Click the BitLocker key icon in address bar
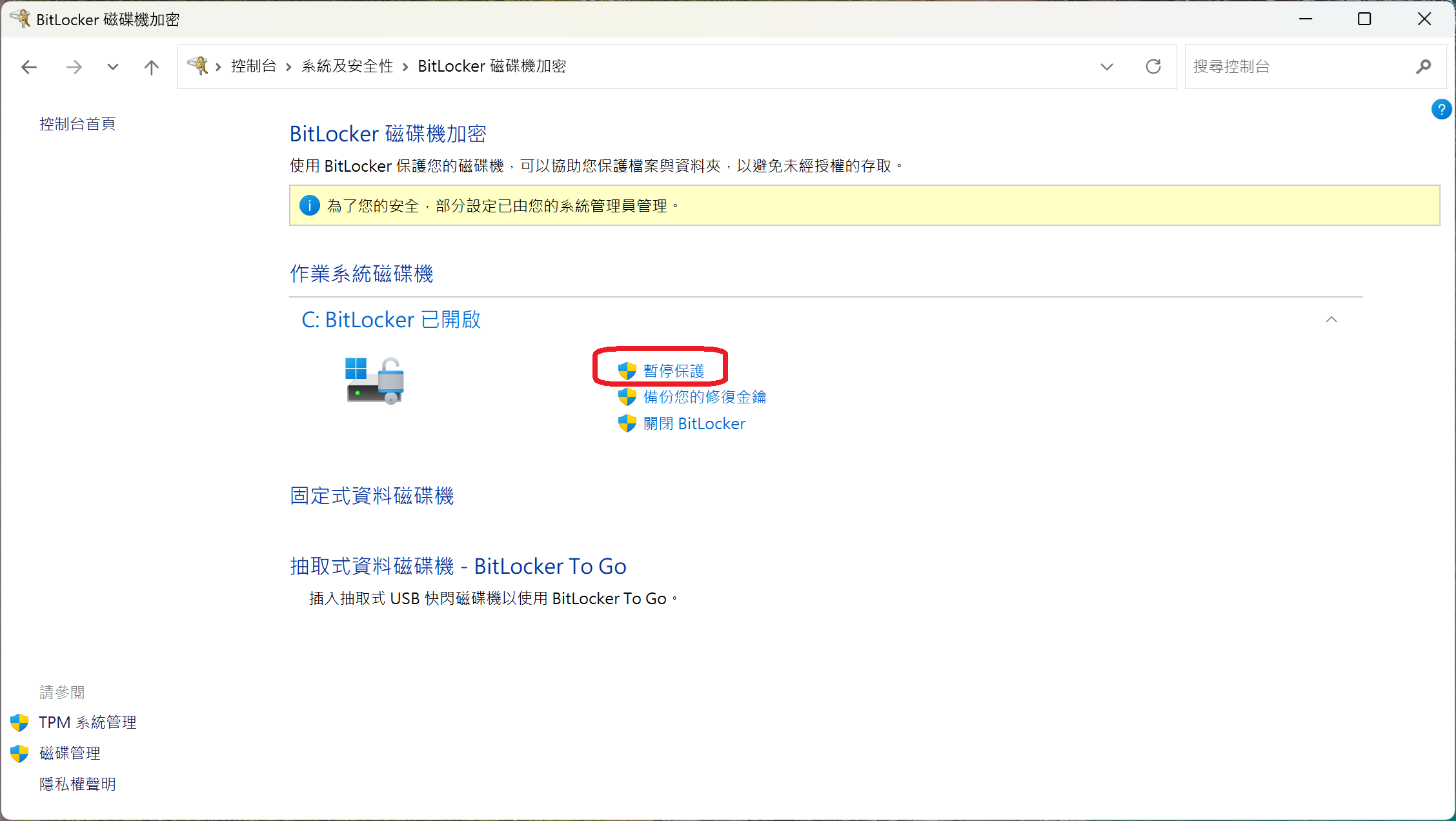The image size is (1456, 821). (x=198, y=66)
